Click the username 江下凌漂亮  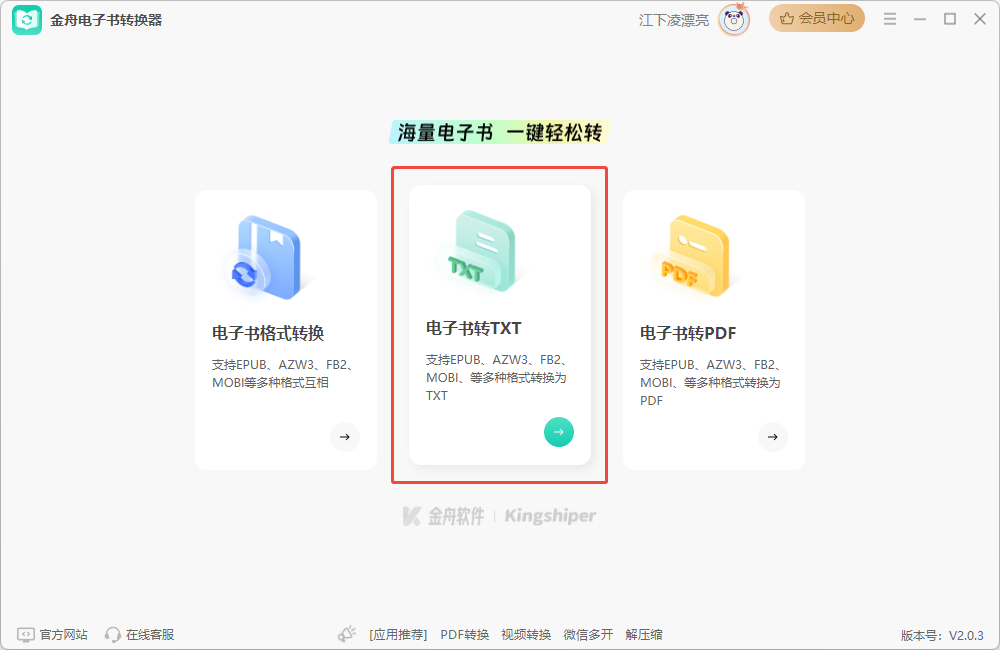point(673,20)
